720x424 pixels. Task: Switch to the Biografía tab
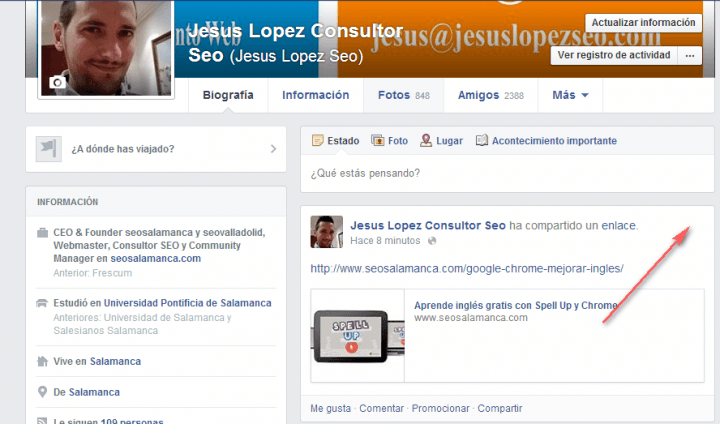tap(228, 95)
